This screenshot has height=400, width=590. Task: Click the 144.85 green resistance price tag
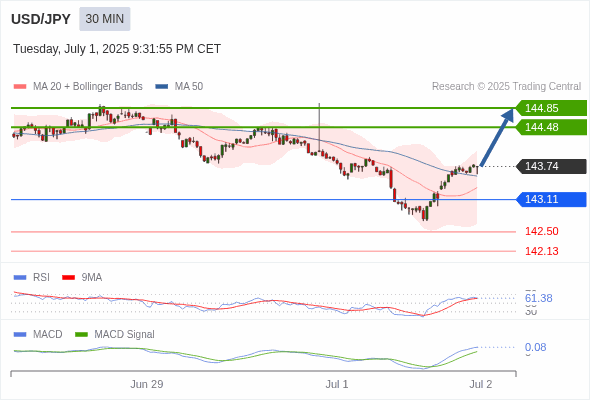click(x=551, y=108)
